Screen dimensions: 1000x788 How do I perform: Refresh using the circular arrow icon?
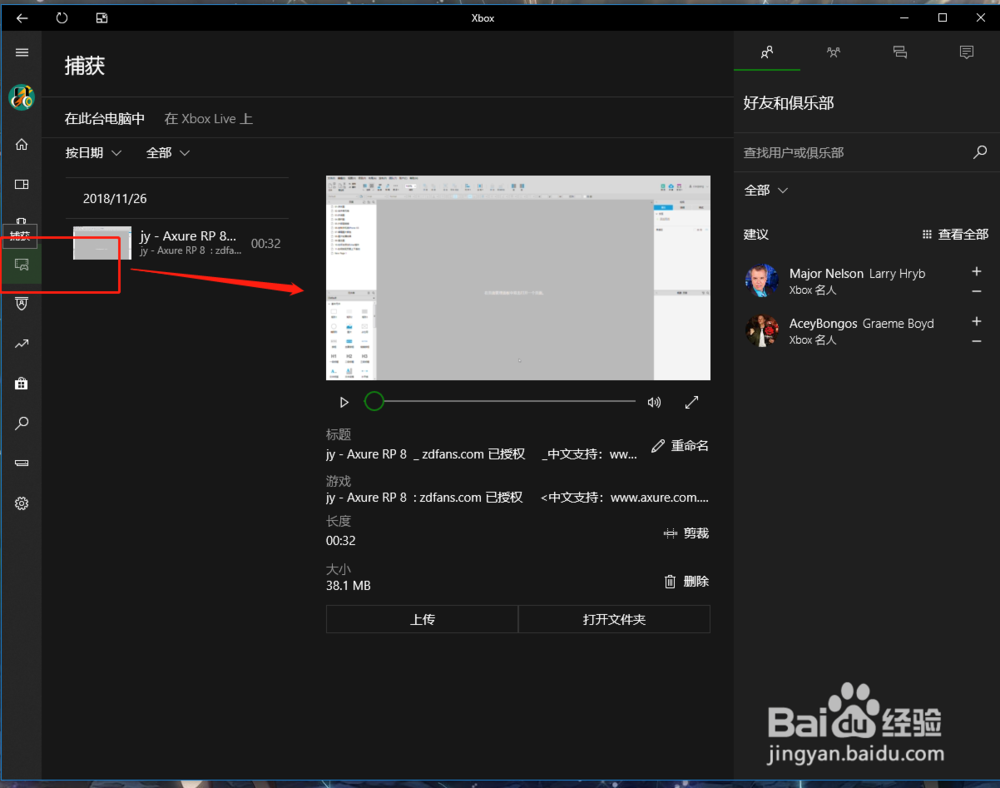click(62, 18)
